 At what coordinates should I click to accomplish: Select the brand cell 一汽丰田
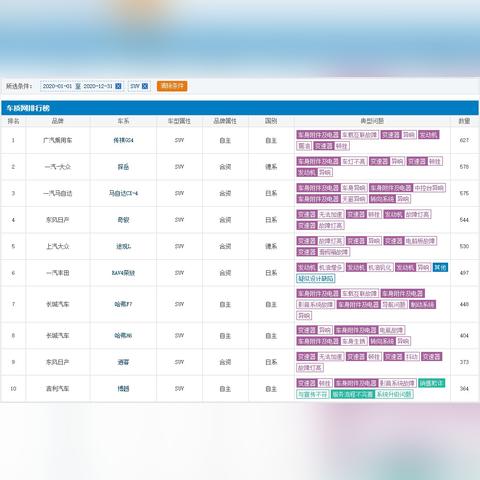click(x=58, y=273)
